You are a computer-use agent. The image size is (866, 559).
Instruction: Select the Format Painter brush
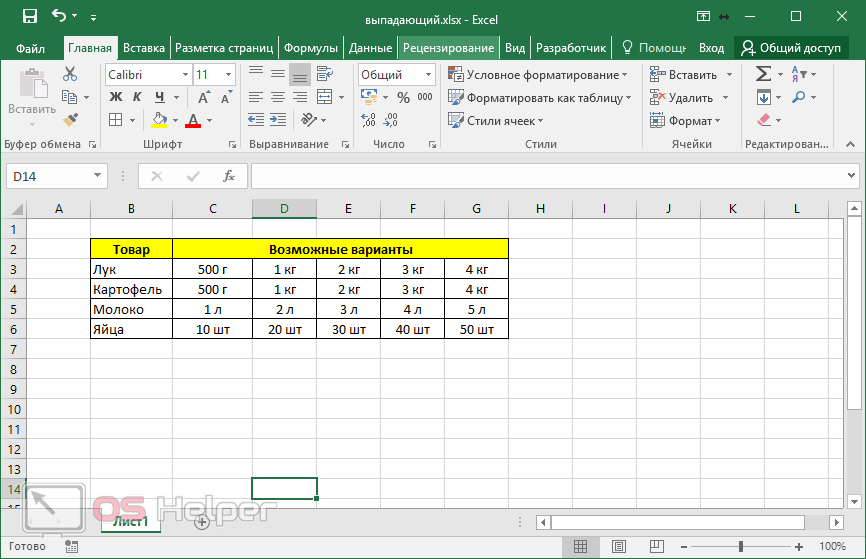click(70, 120)
